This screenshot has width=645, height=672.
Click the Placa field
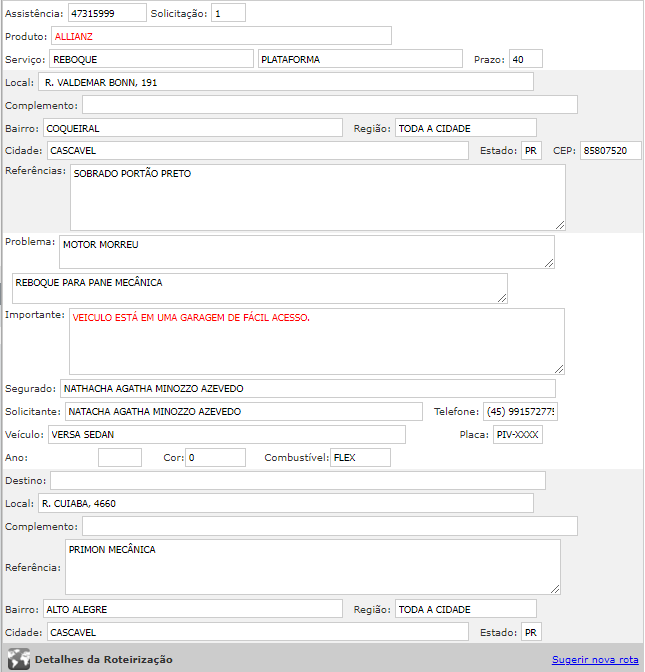pos(517,435)
